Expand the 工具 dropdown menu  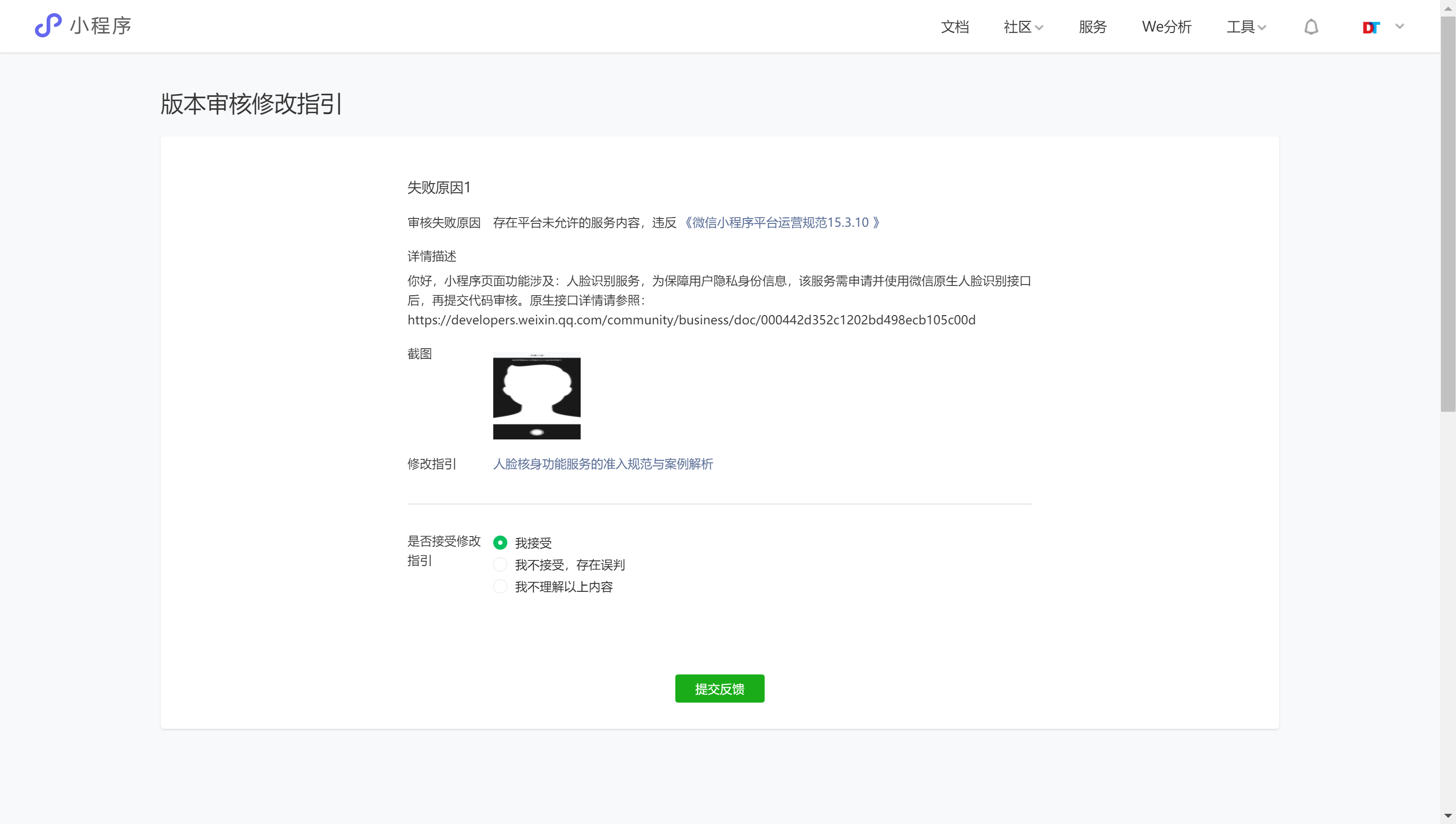pyautogui.click(x=1246, y=27)
